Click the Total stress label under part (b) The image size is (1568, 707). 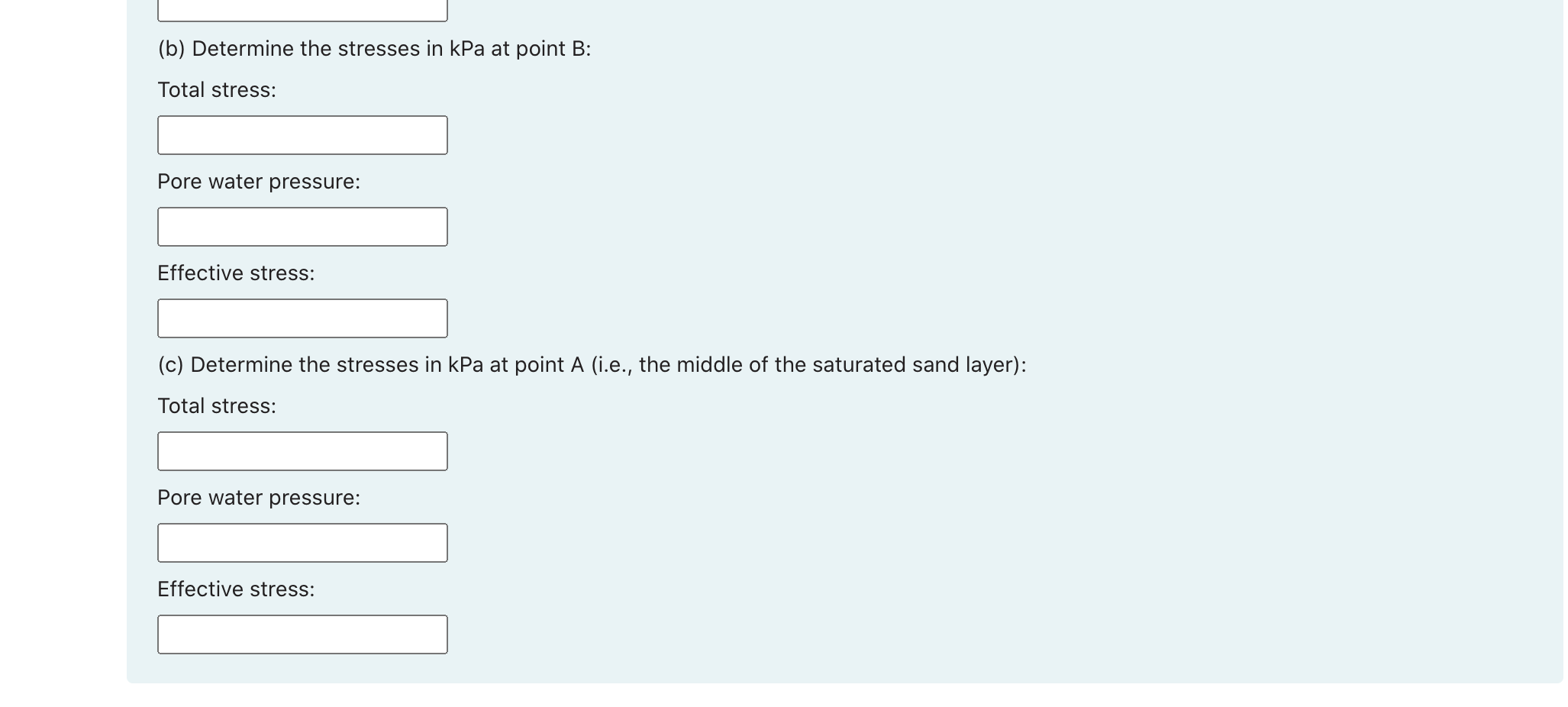(217, 89)
